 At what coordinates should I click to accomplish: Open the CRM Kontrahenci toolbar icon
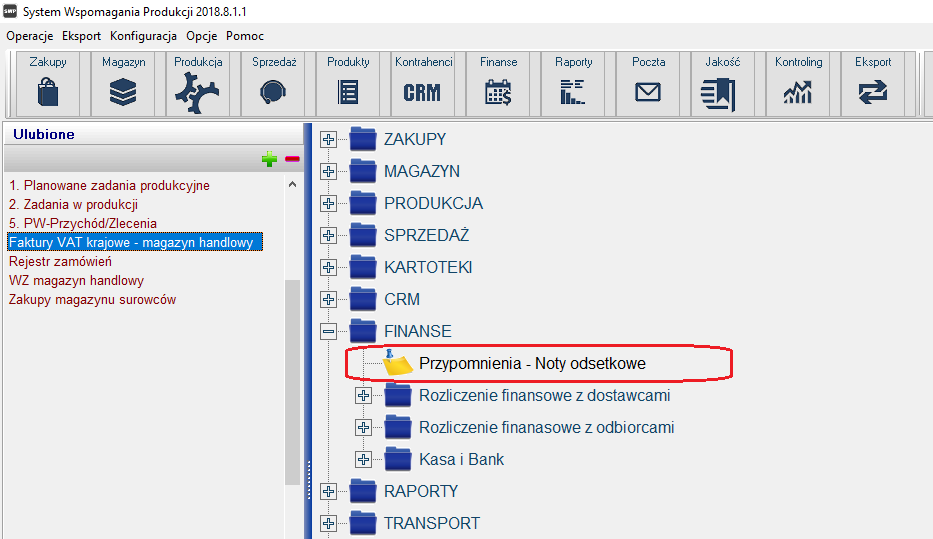(422, 92)
